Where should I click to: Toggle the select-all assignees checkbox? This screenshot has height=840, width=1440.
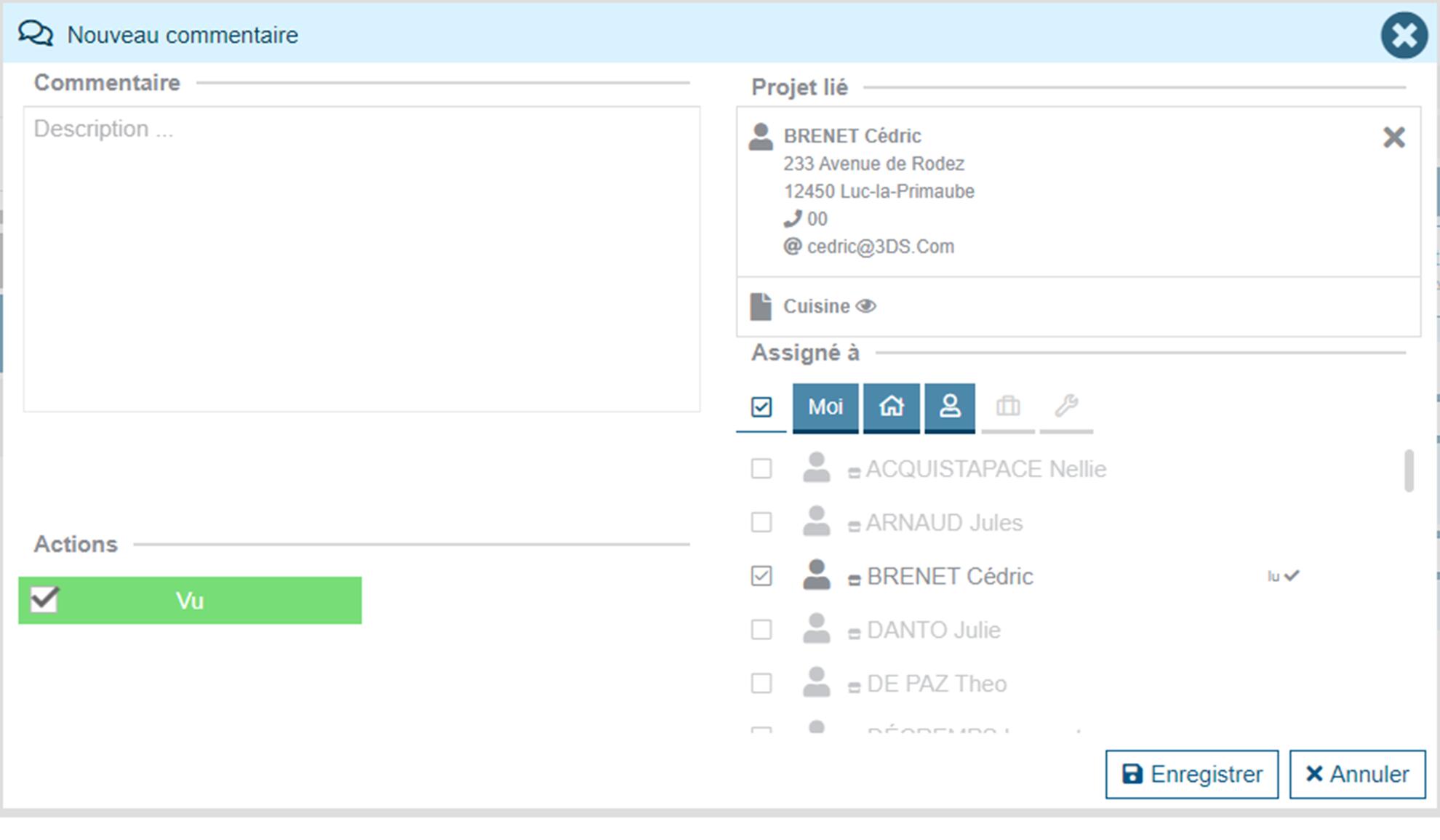(x=761, y=407)
